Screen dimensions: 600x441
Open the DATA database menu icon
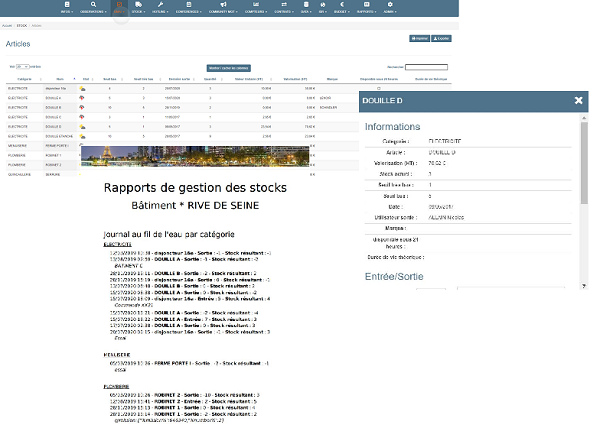pos(306,5)
